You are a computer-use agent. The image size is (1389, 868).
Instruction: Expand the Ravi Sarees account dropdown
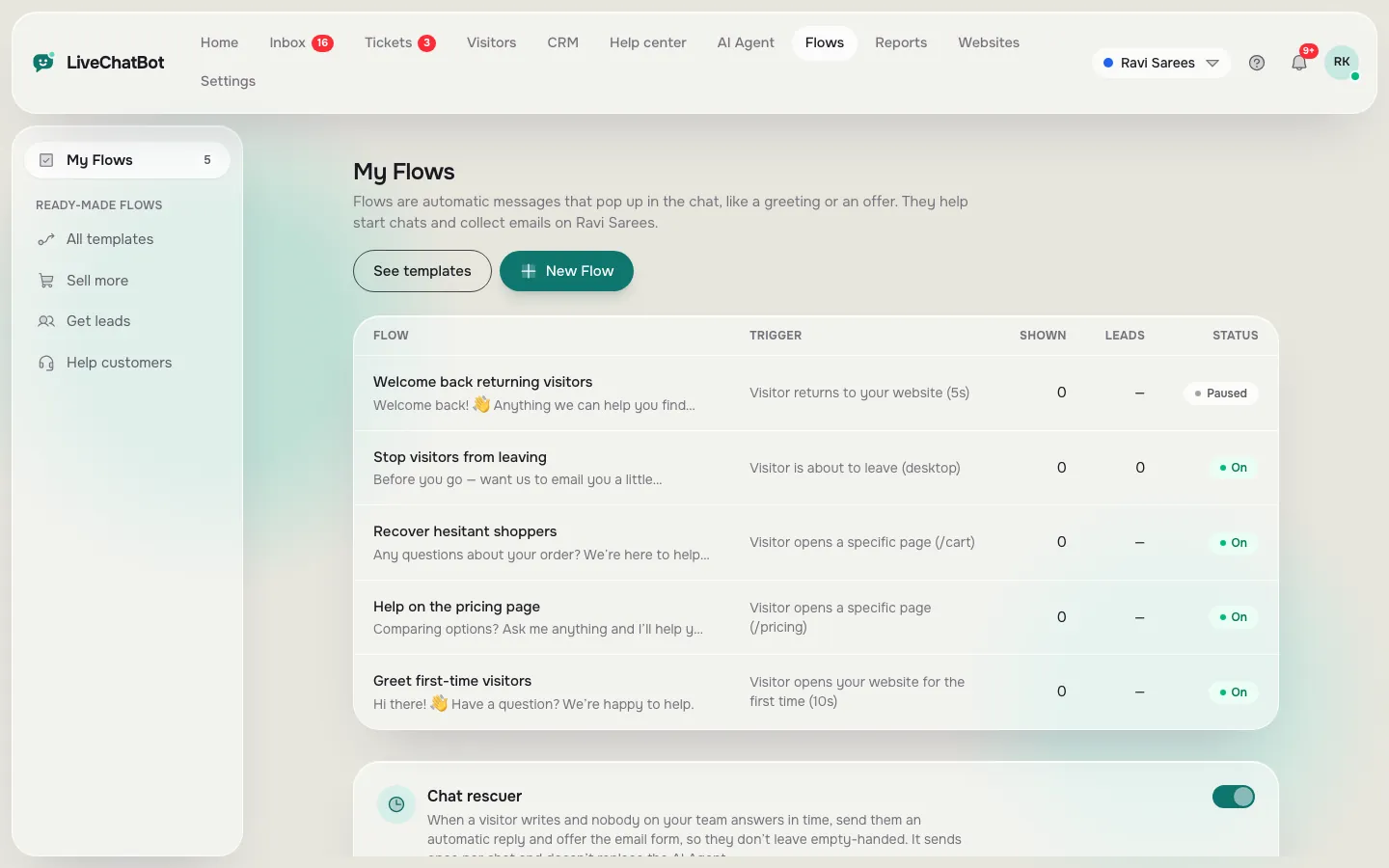click(x=1161, y=63)
